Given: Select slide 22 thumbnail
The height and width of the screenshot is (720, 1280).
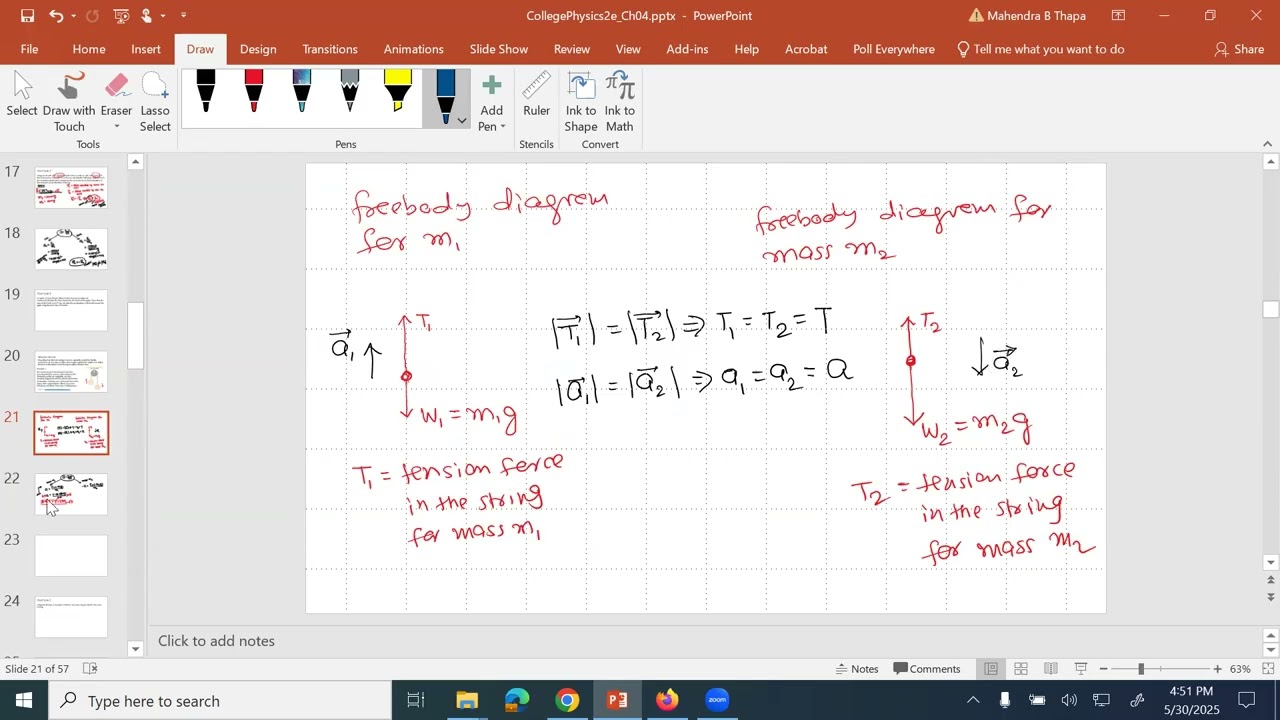Looking at the screenshot, I should pos(71,494).
